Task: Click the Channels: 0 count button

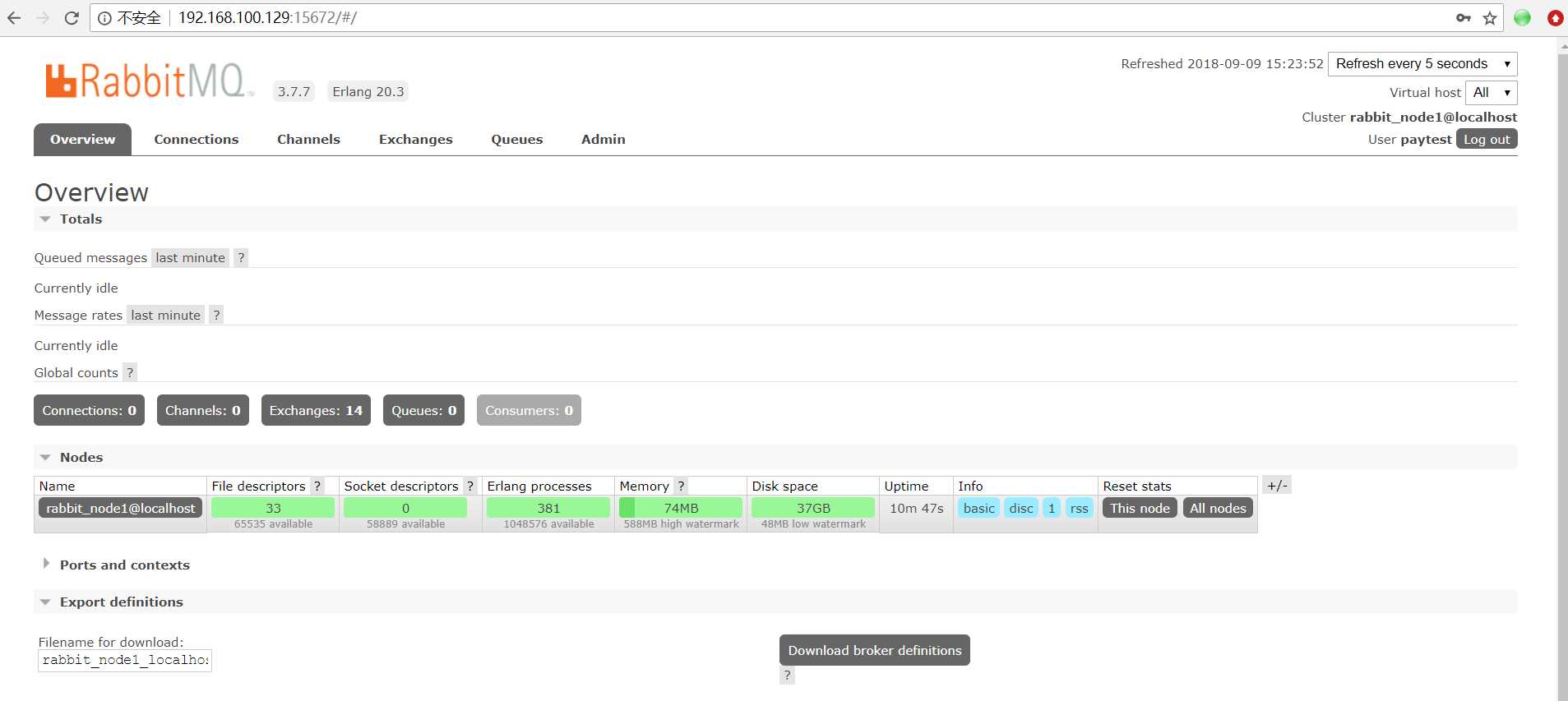Action: (203, 411)
